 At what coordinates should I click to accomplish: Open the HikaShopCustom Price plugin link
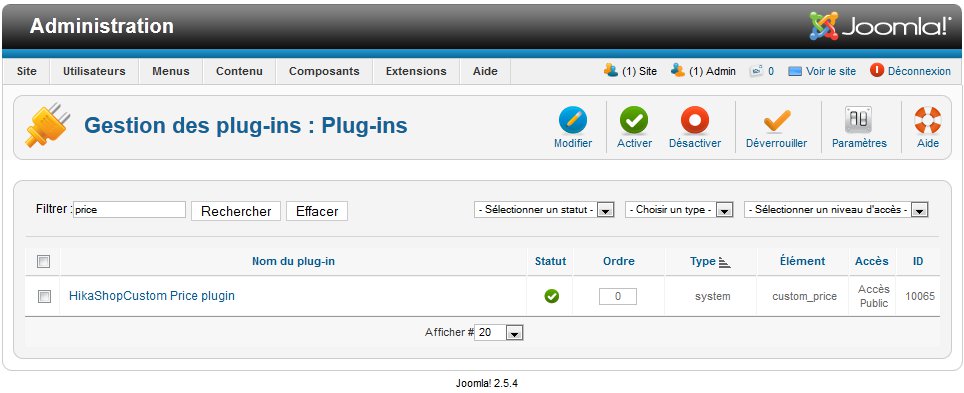coord(152,296)
